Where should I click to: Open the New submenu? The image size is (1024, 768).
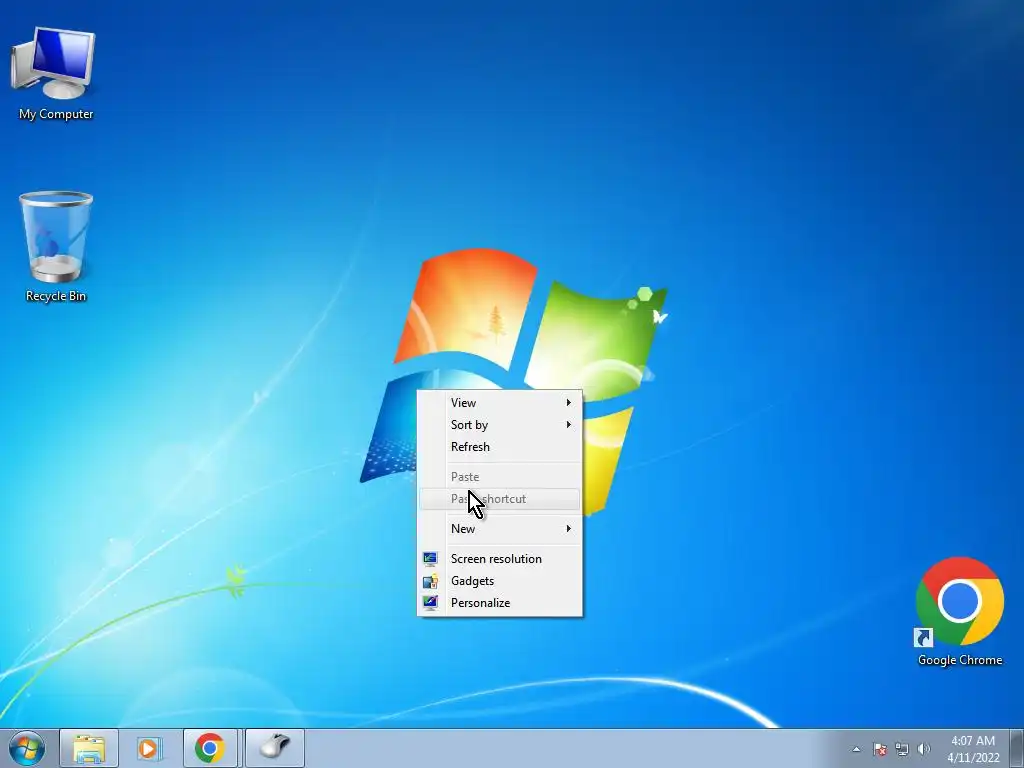coord(500,528)
